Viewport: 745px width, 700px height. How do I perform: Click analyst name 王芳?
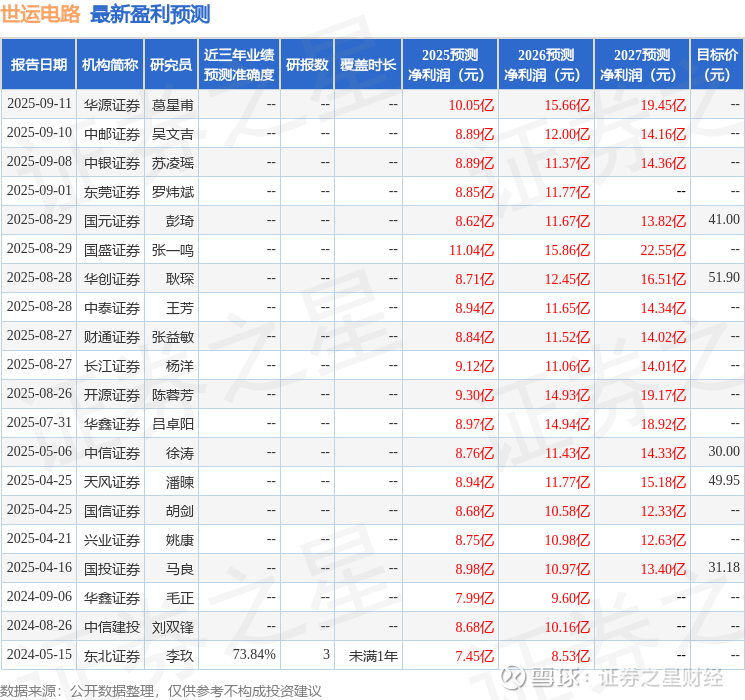[180, 308]
